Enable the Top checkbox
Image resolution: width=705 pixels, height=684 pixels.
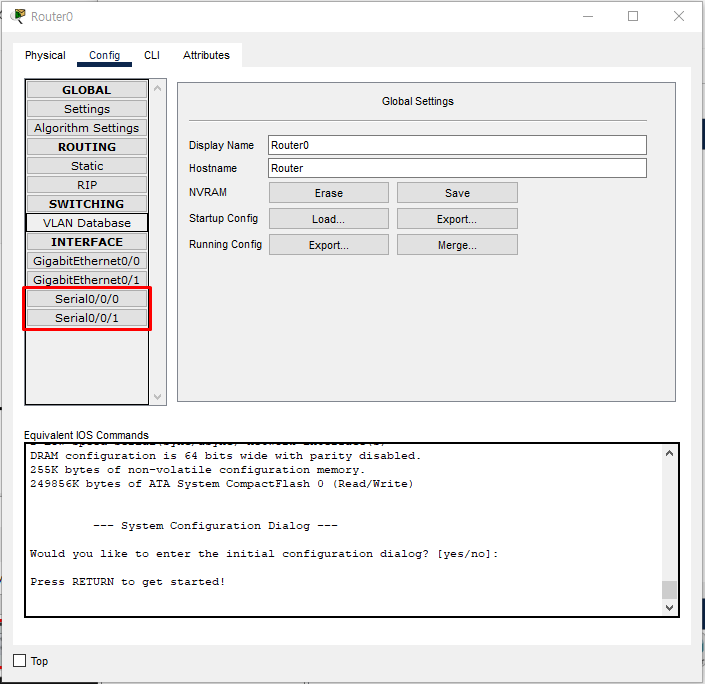click(x=19, y=661)
